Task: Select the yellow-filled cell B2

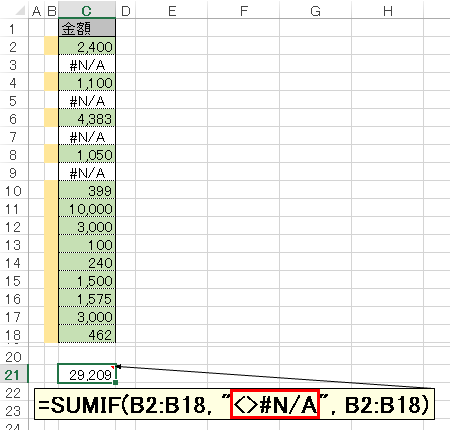Action: pyautogui.click(x=51, y=46)
